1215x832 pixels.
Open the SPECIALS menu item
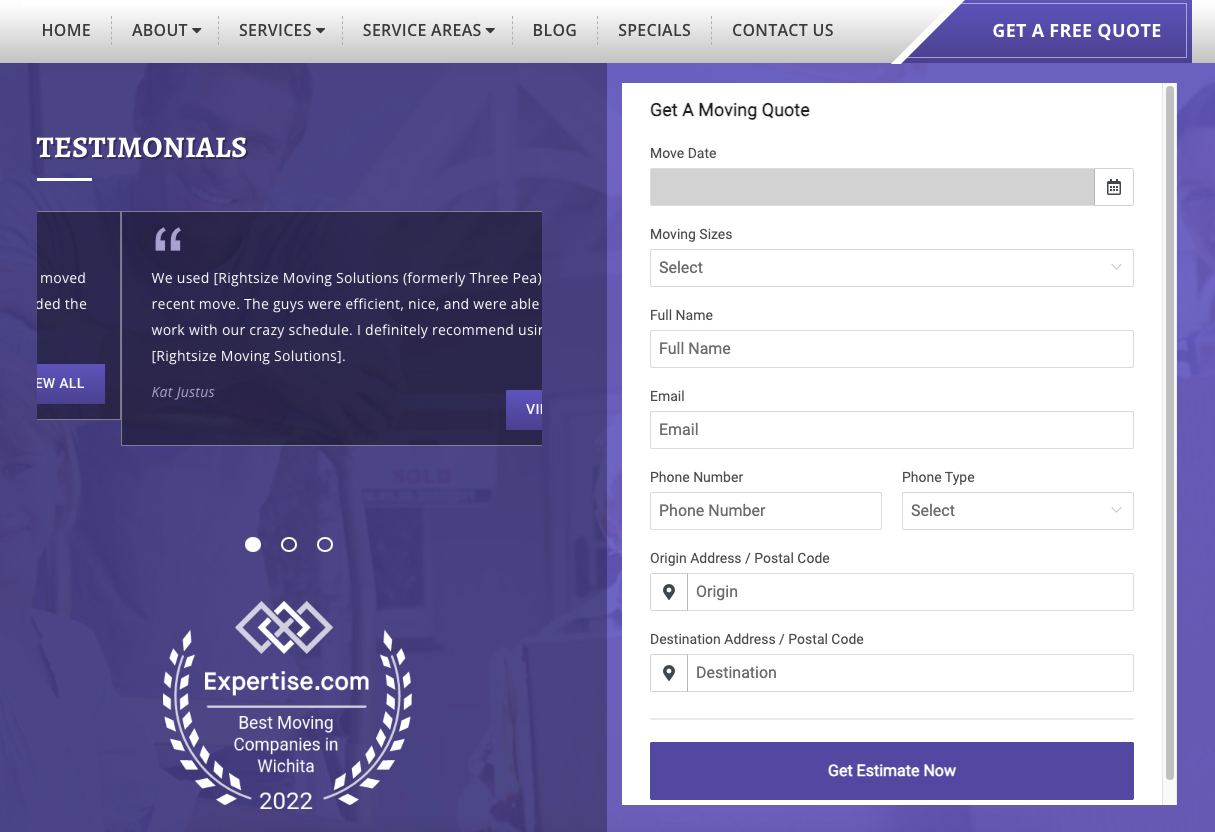pyautogui.click(x=654, y=30)
